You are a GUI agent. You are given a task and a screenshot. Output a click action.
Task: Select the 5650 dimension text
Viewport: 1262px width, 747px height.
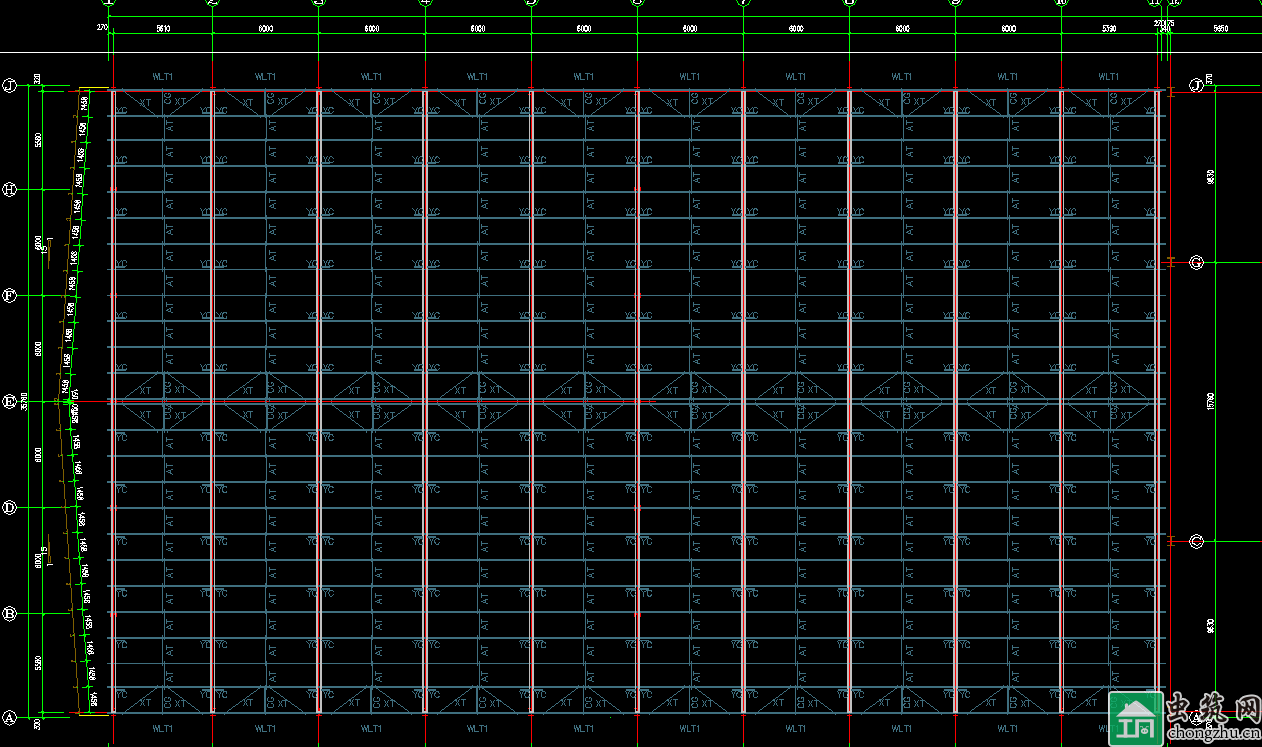point(1220,29)
